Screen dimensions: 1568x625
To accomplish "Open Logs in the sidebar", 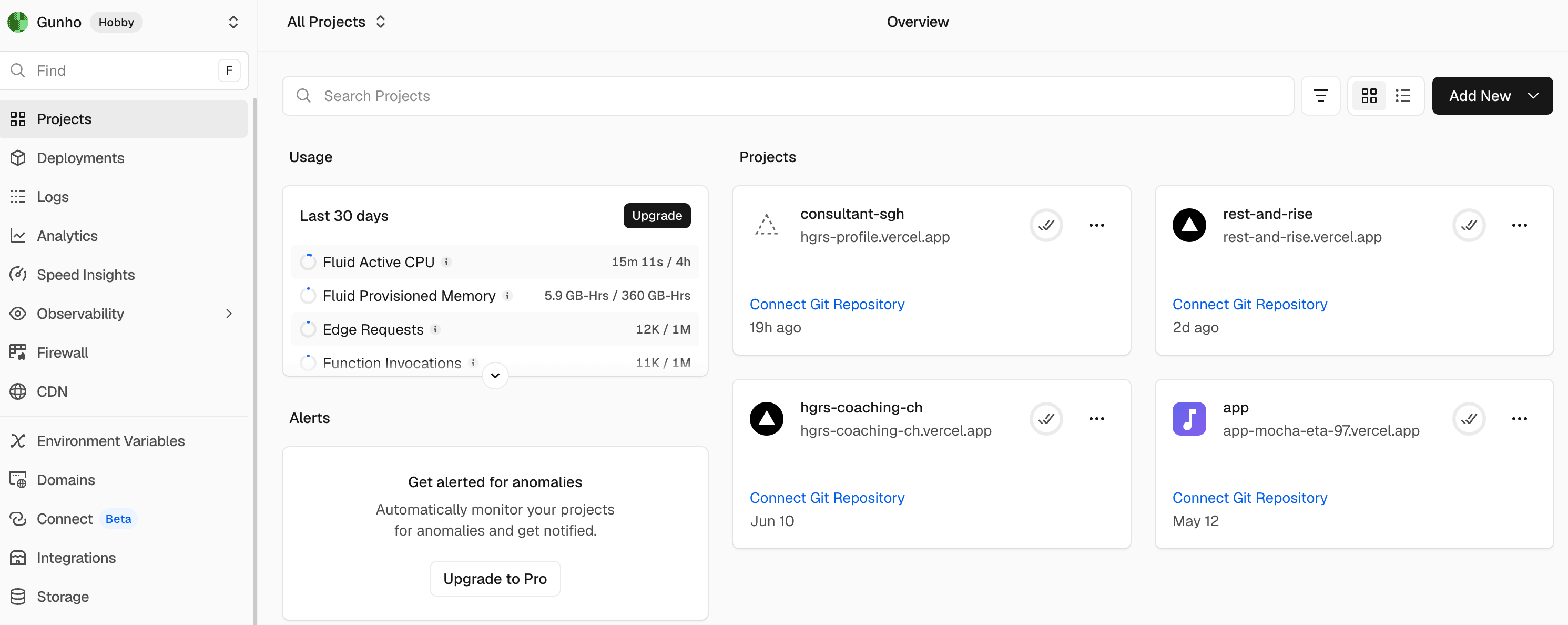I will (124, 197).
